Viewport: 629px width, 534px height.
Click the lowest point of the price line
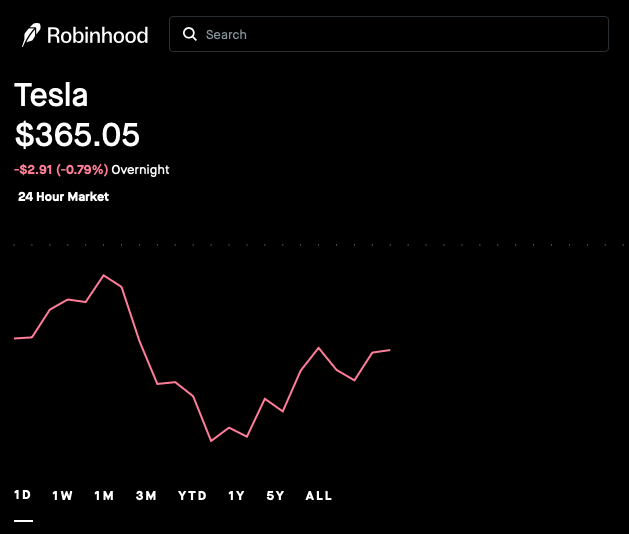point(211,441)
